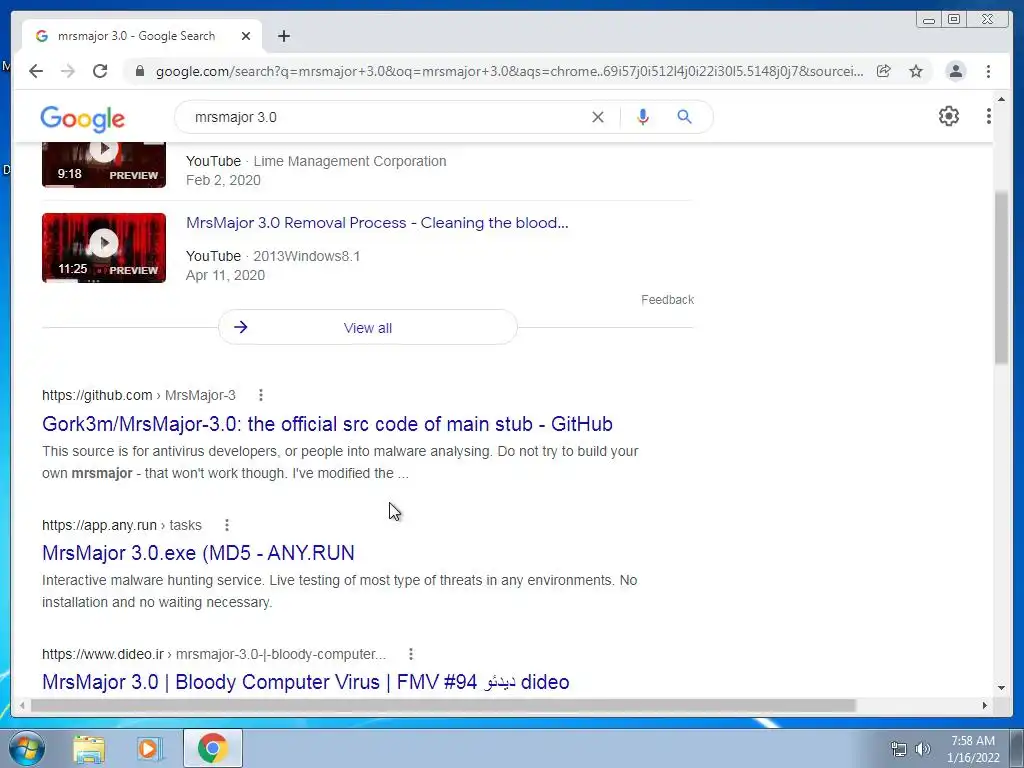
Task: Click the browser forward arrow
Action: click(x=68, y=71)
